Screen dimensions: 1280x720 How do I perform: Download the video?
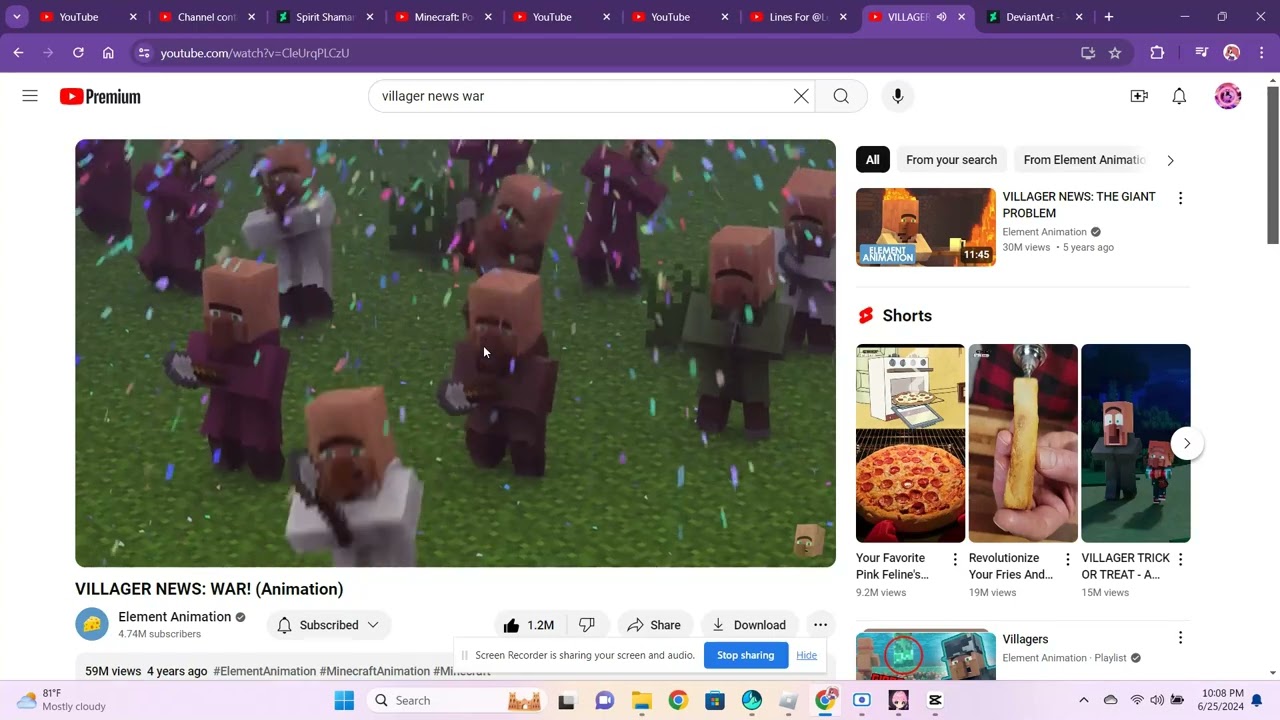coord(749,625)
